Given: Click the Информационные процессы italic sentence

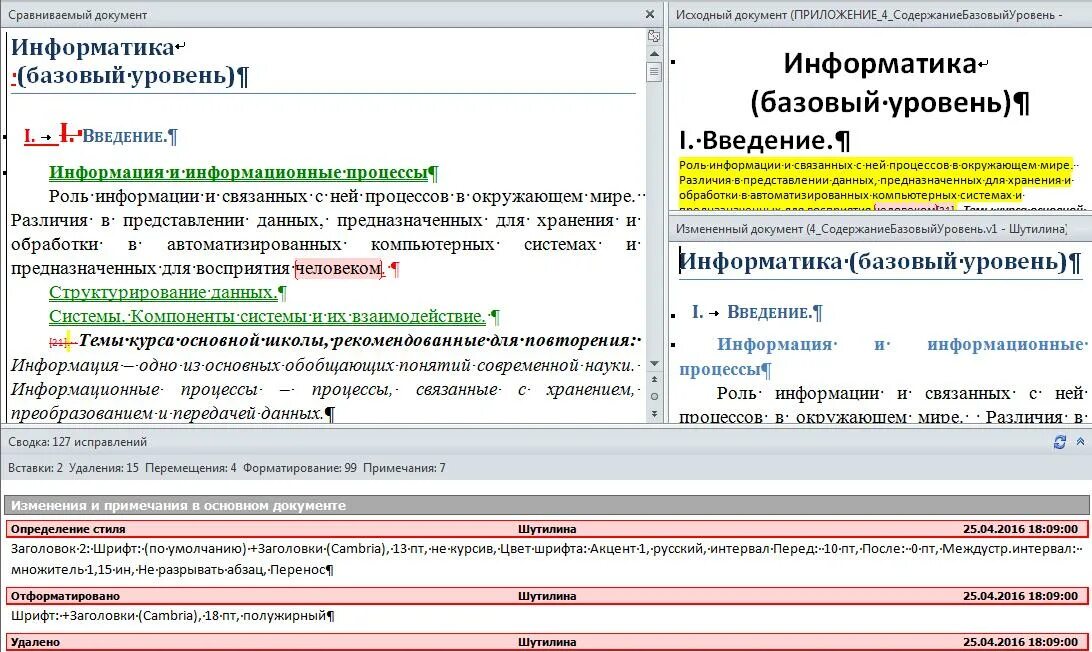Looking at the screenshot, I should point(325,401).
